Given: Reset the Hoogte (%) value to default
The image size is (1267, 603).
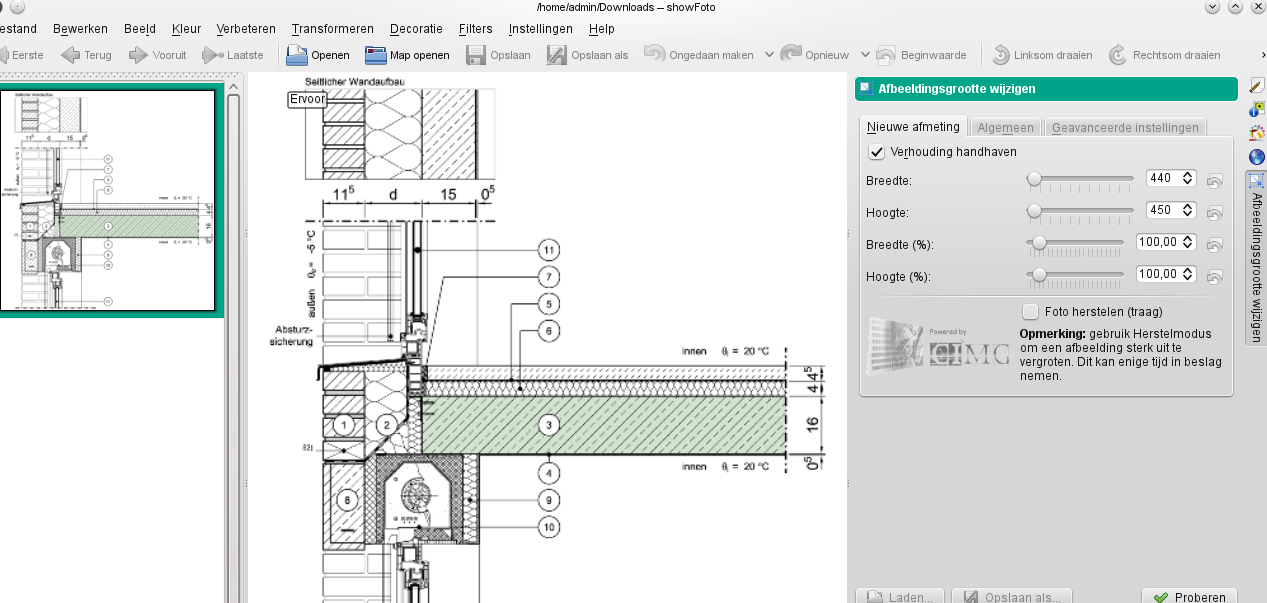Looking at the screenshot, I should click(x=1215, y=276).
